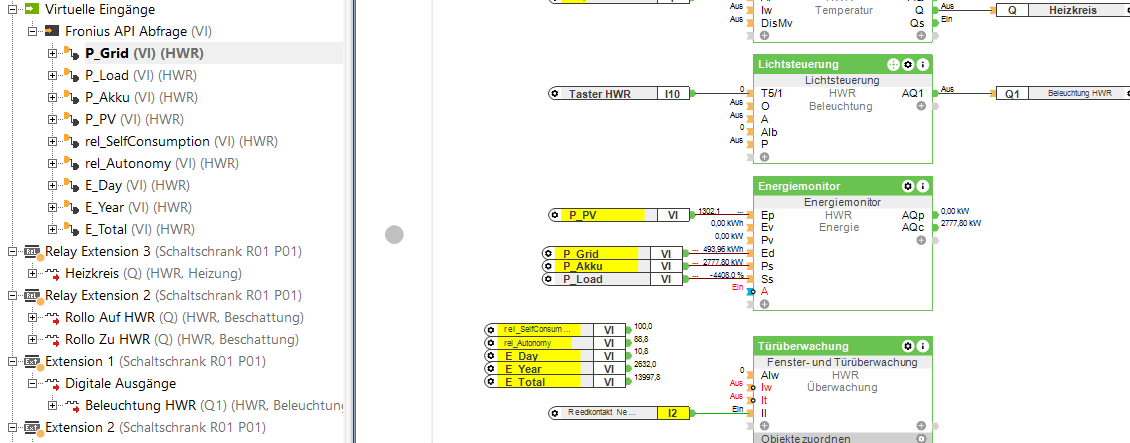The height and width of the screenshot is (443, 1130).
Task: Expand Heizkreis tree node
Action: (32, 274)
